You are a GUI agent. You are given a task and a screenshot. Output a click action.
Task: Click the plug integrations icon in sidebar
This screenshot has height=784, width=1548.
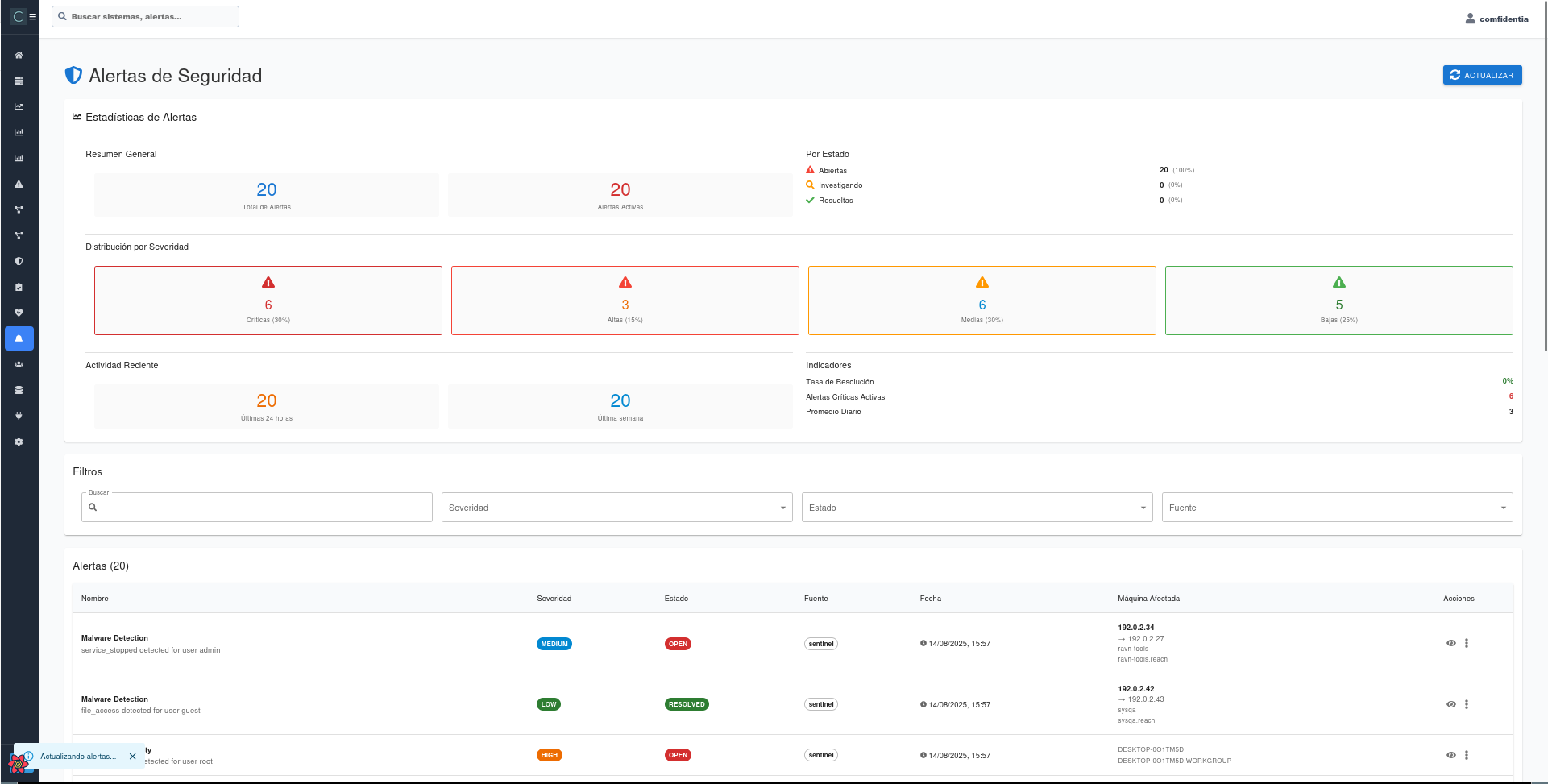click(x=19, y=416)
